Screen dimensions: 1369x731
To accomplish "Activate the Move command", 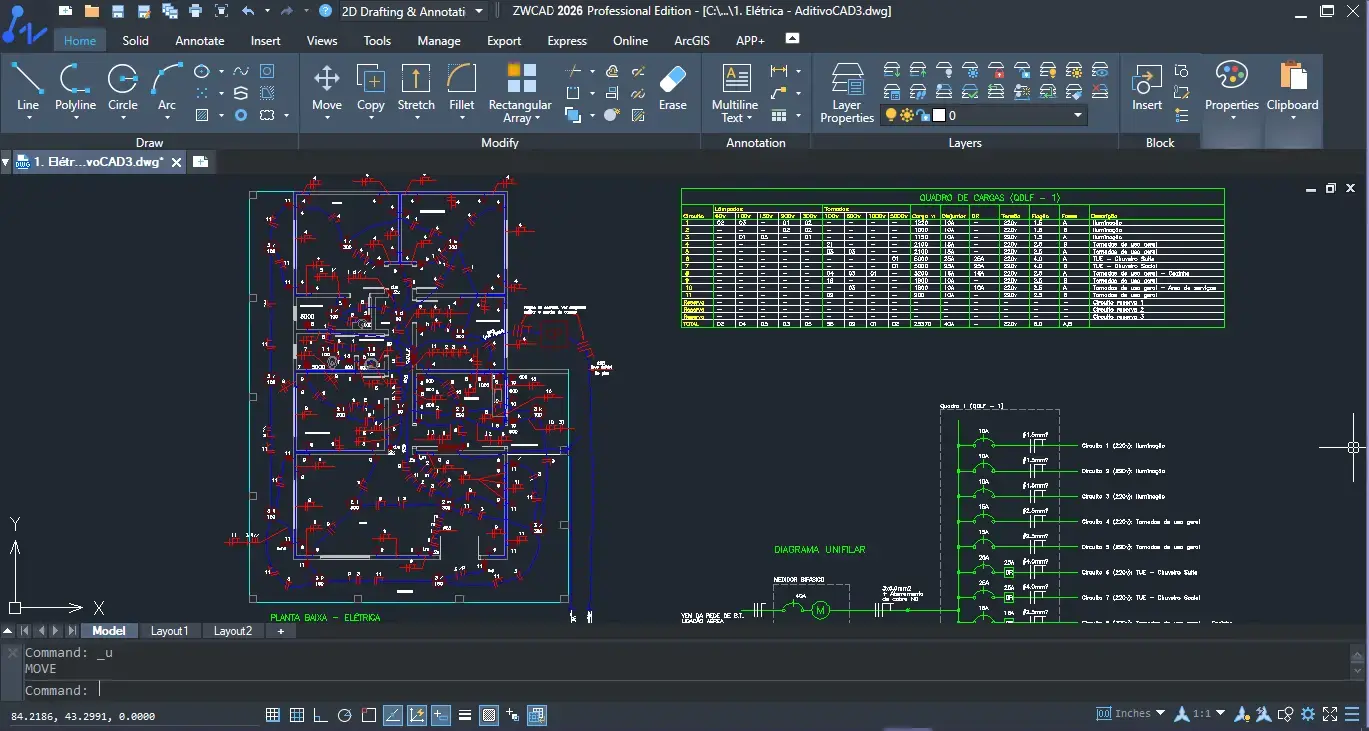I will click(x=326, y=88).
